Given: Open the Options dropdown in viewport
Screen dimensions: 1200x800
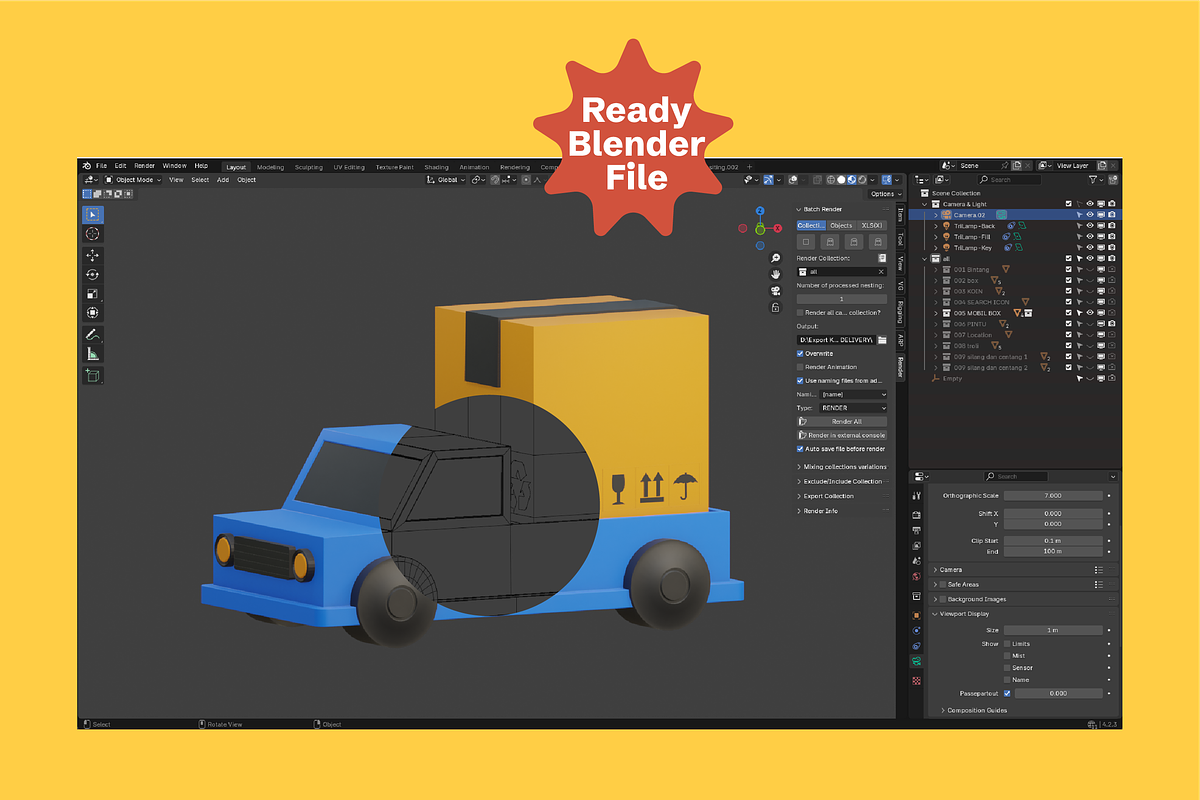Looking at the screenshot, I should pyautogui.click(x=884, y=194).
